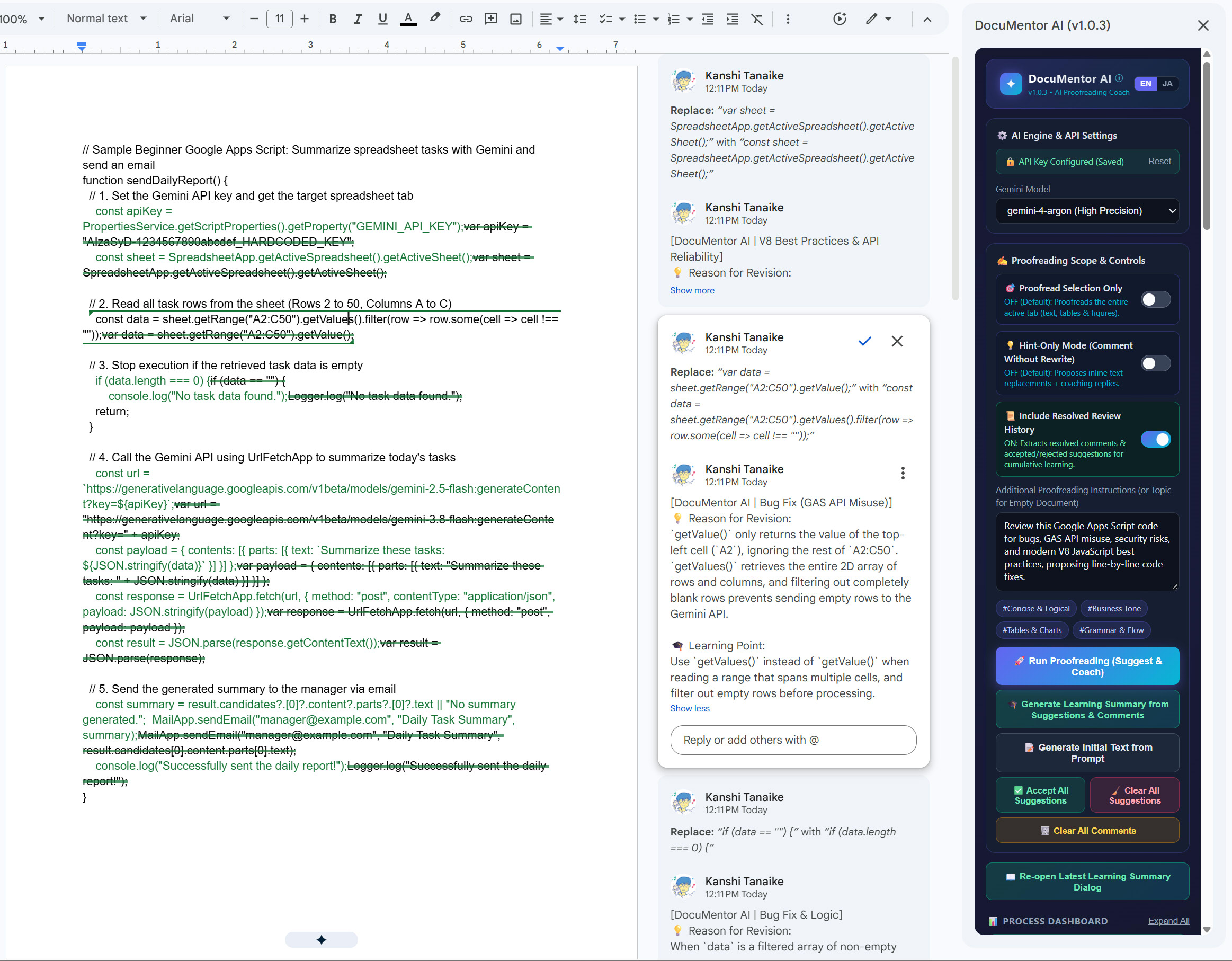
Task: Select the #Concise & Logical tag
Action: pyautogui.click(x=1035, y=608)
